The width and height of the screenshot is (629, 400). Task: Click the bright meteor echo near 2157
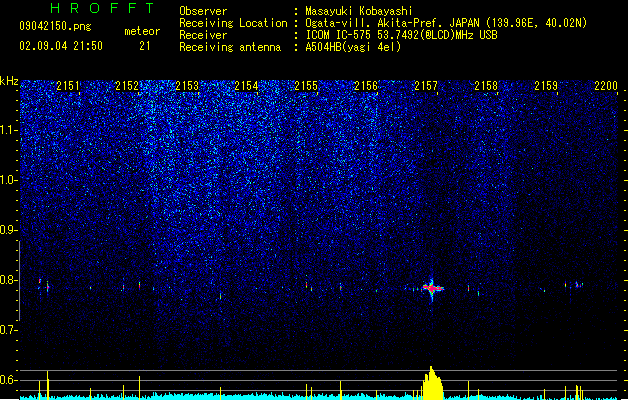432,288
